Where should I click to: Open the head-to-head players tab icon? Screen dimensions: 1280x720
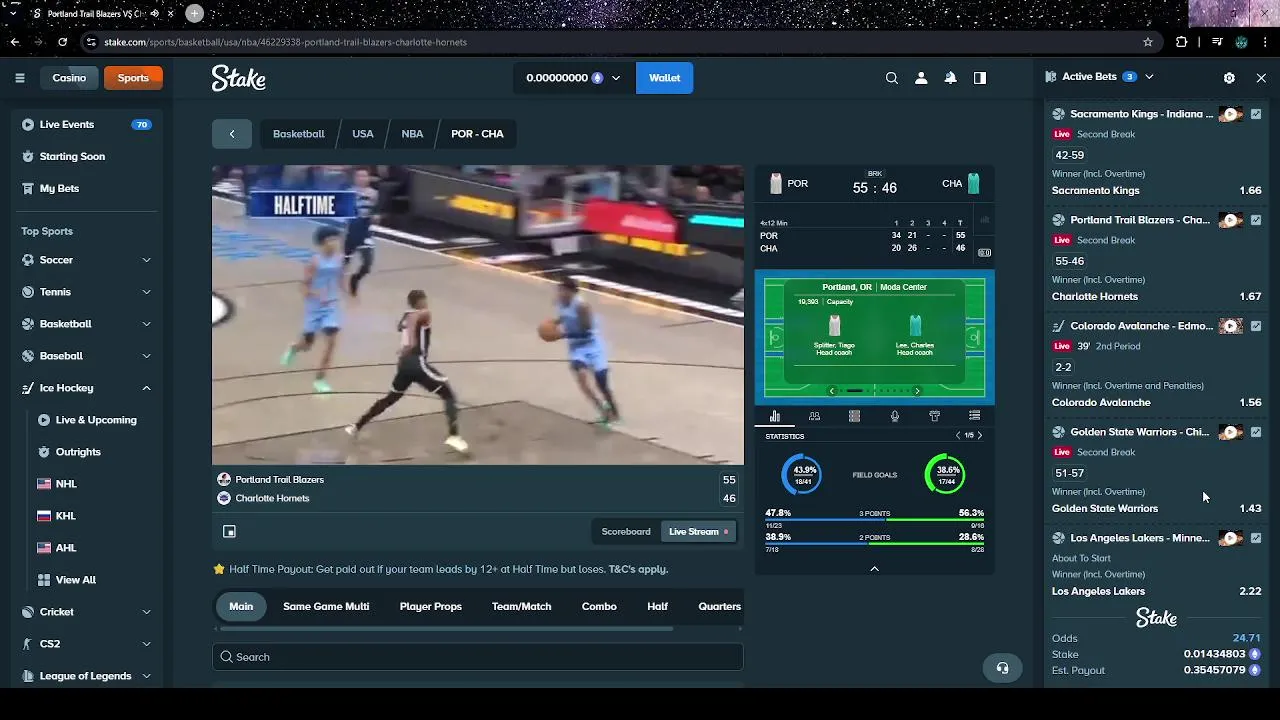coord(814,416)
